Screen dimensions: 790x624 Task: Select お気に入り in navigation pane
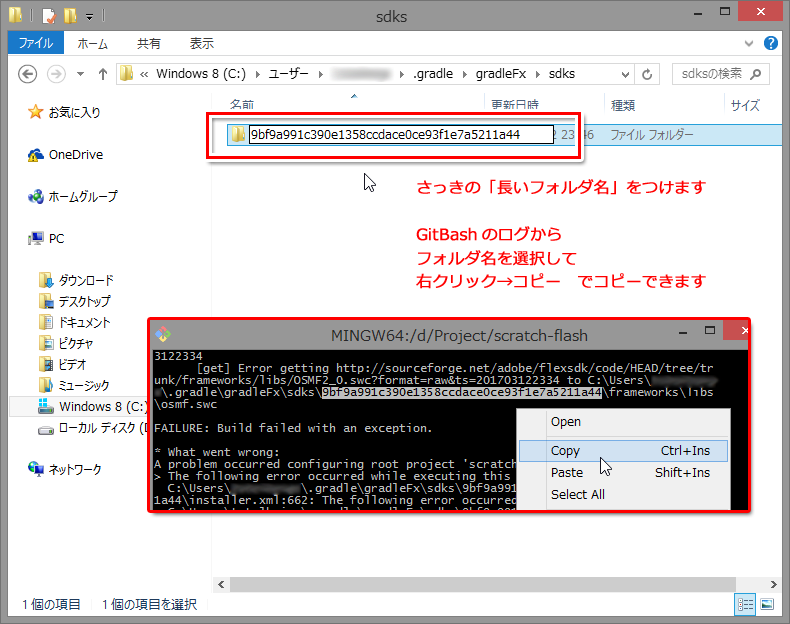(x=74, y=112)
